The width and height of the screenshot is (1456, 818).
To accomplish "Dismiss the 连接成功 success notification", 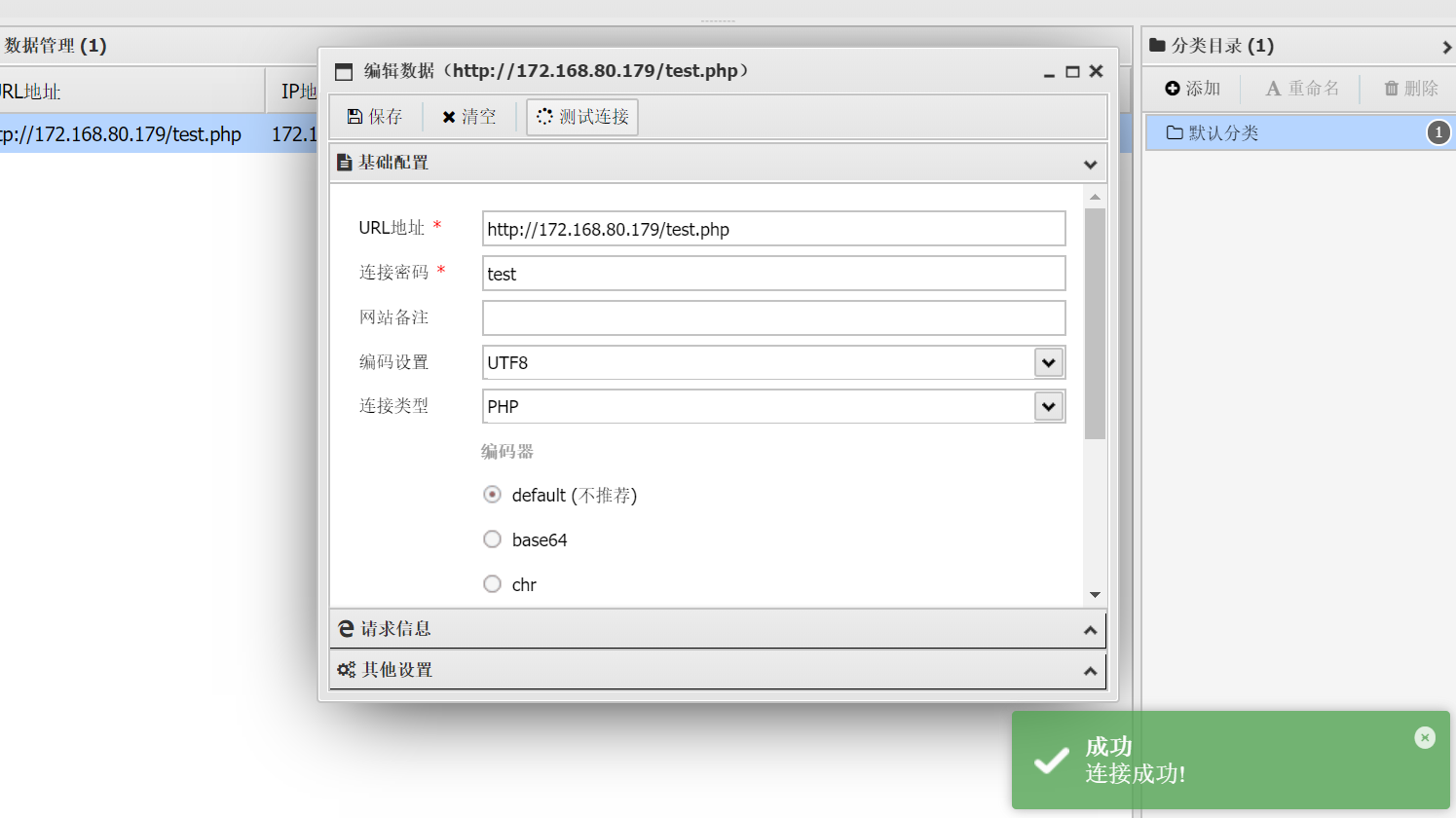I will pos(1425,737).
